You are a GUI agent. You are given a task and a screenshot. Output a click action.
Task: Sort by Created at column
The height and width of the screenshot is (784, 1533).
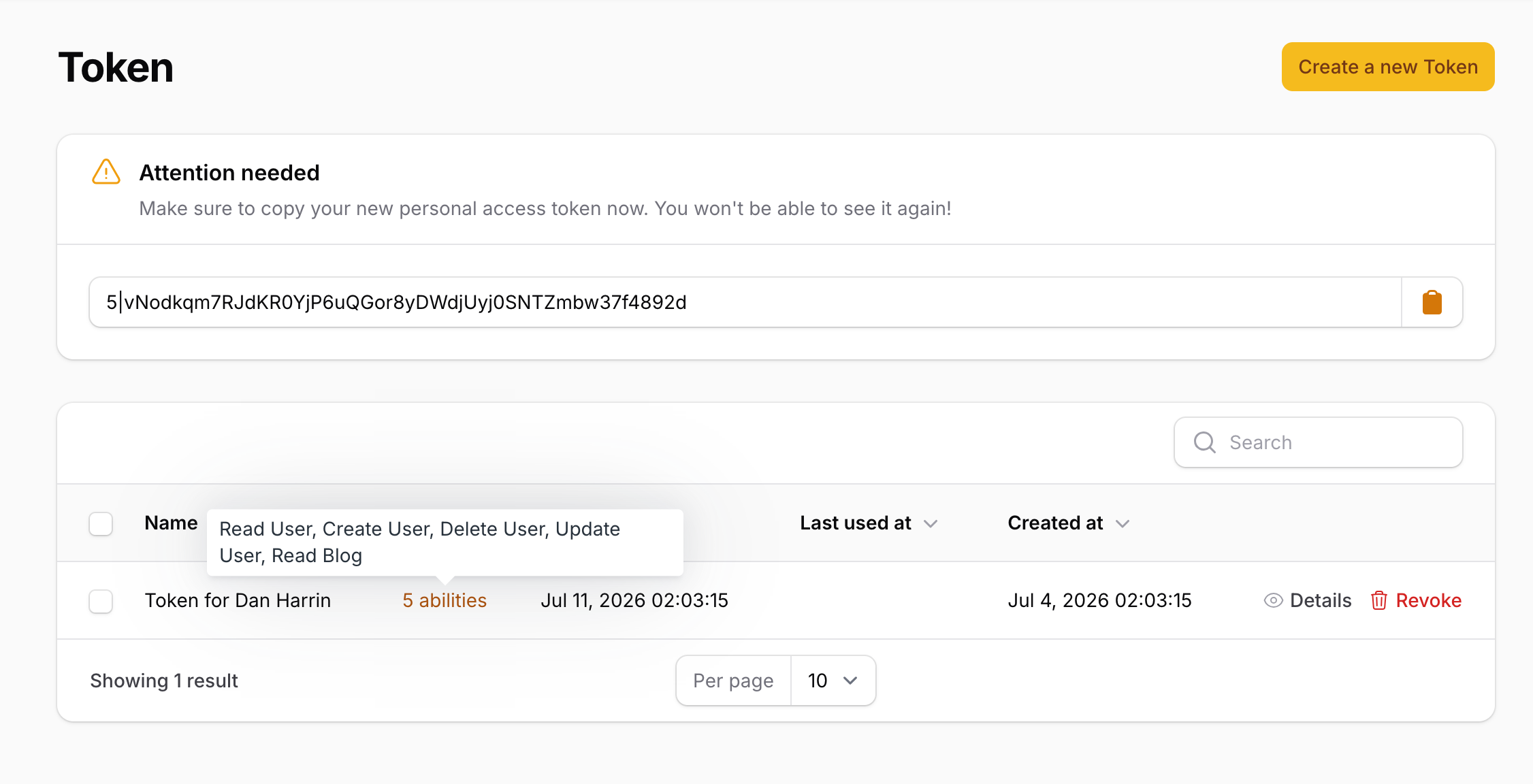(x=1068, y=523)
